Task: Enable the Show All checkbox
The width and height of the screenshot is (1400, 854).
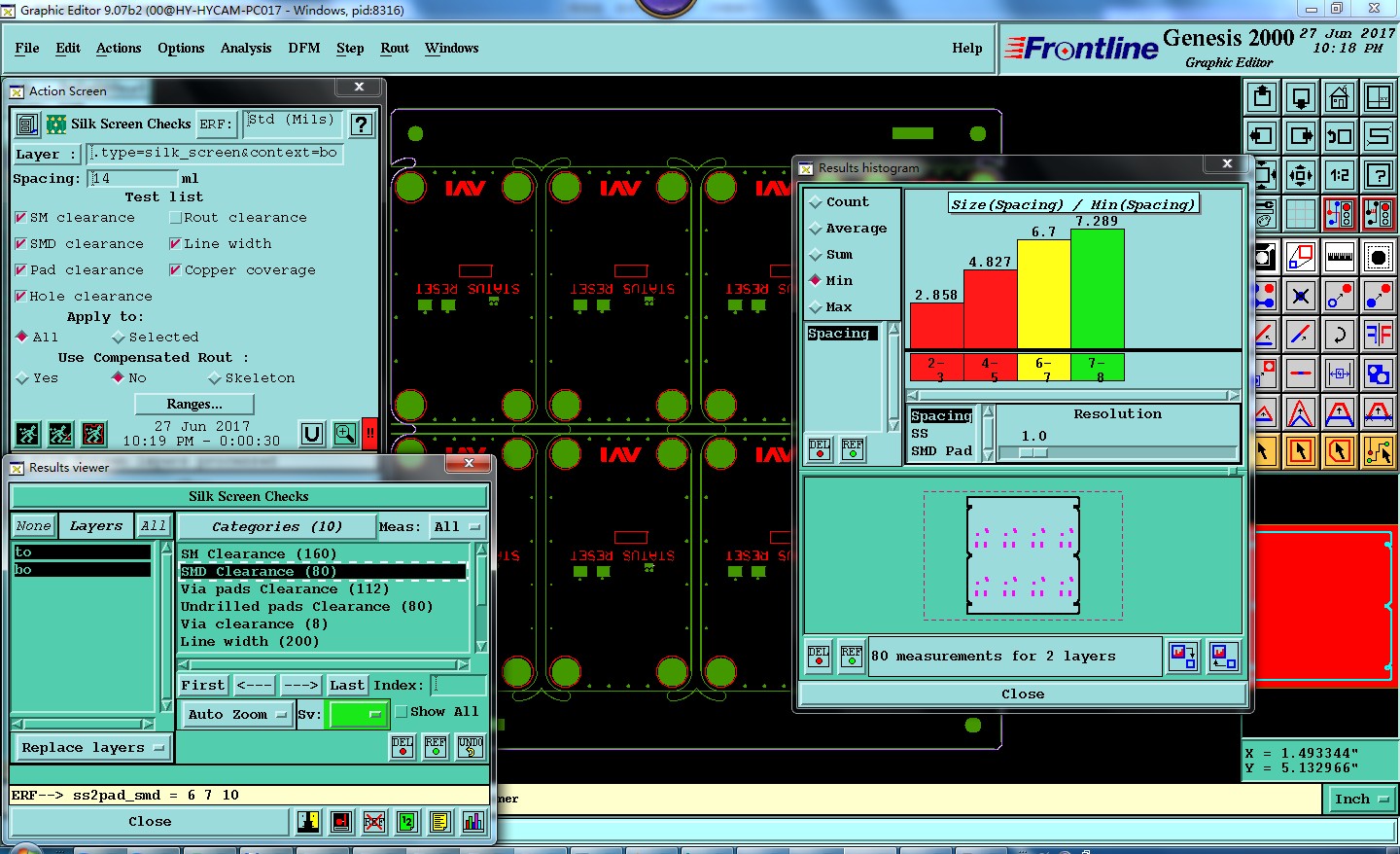Action: click(x=401, y=712)
